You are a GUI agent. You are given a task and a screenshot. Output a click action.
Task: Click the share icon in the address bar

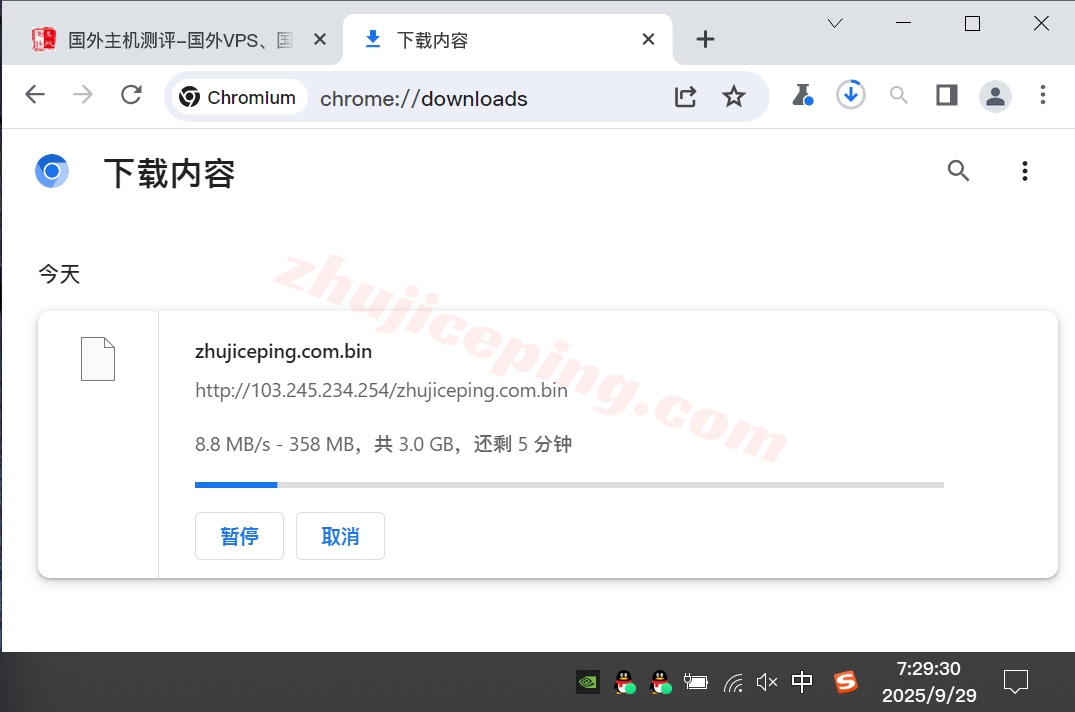[x=685, y=97]
